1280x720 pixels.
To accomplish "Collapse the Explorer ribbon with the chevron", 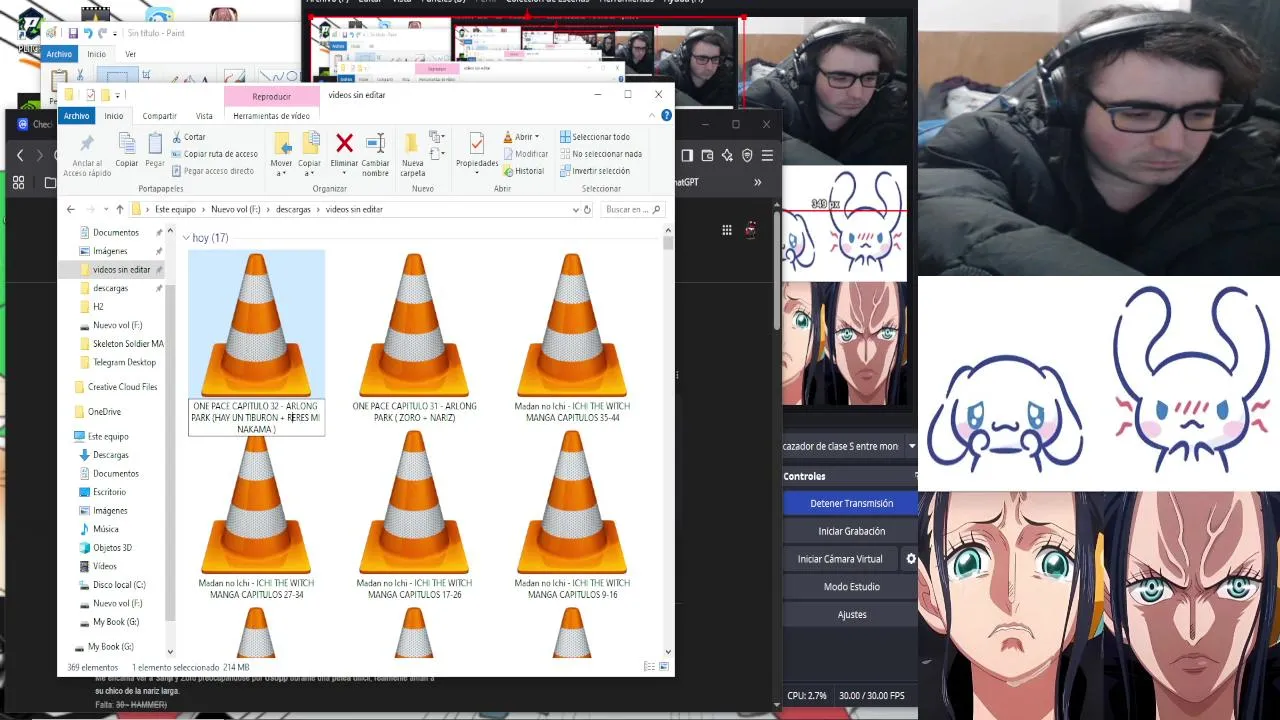I will point(652,115).
